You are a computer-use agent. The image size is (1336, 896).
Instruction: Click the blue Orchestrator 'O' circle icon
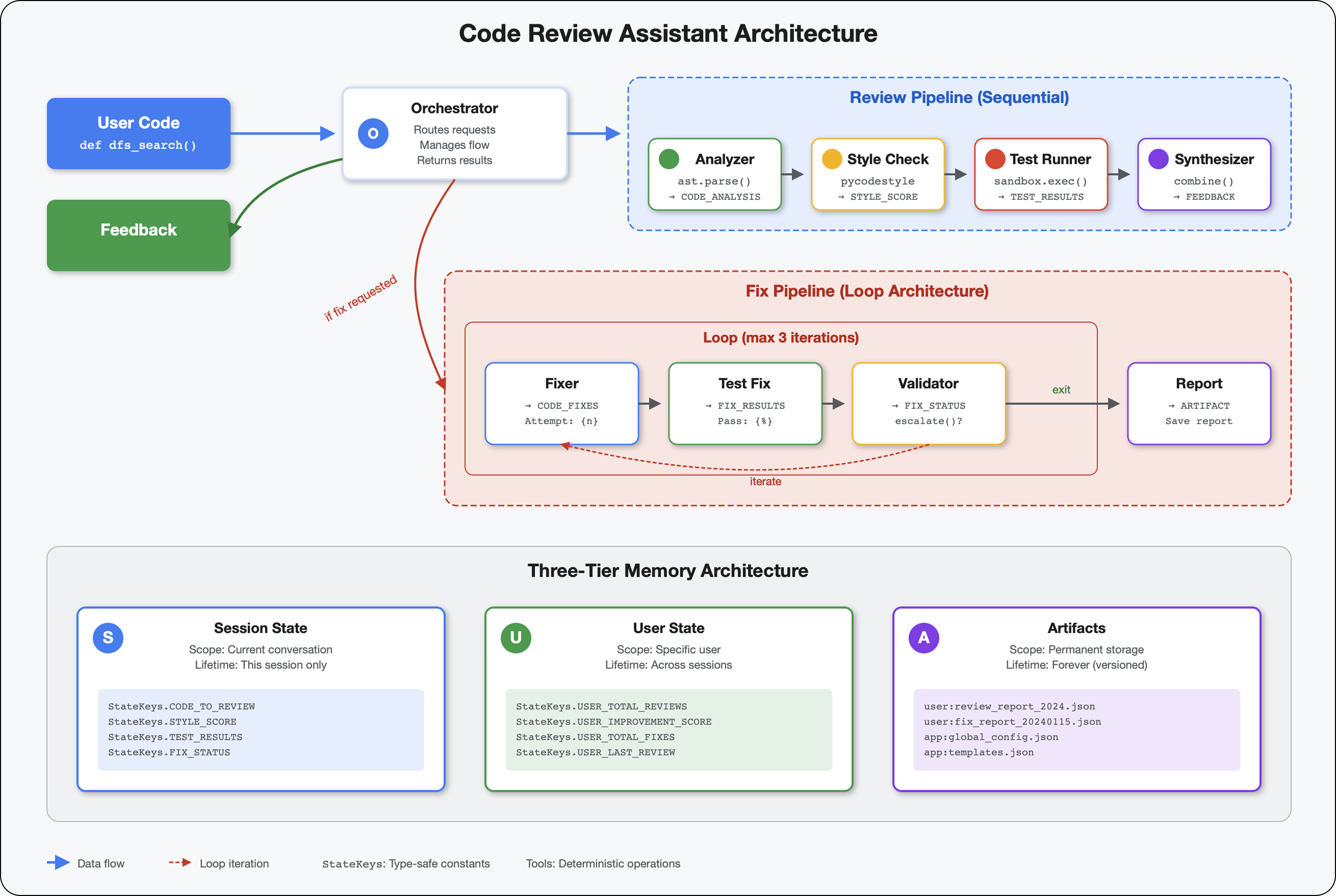(373, 134)
